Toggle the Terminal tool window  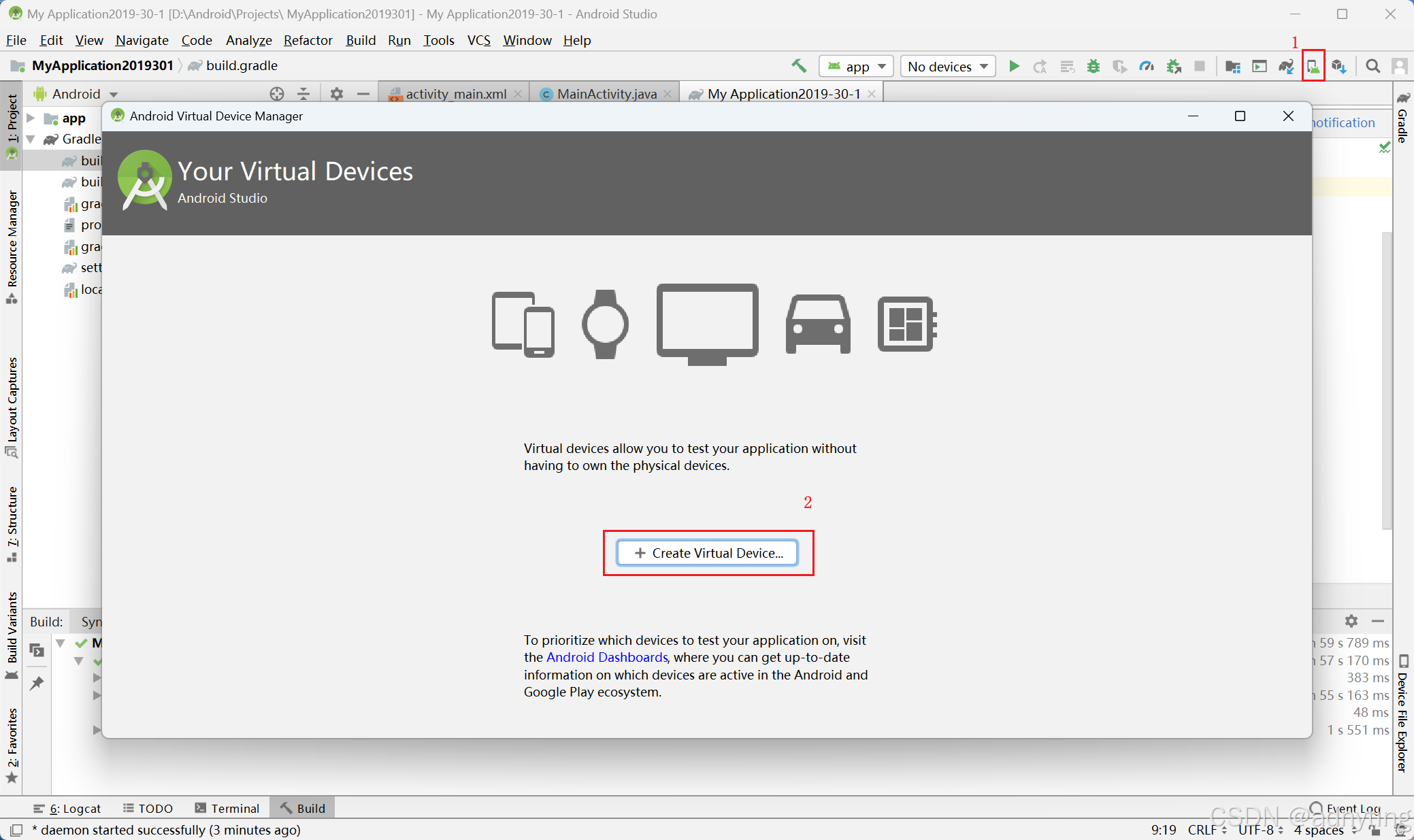[227, 808]
